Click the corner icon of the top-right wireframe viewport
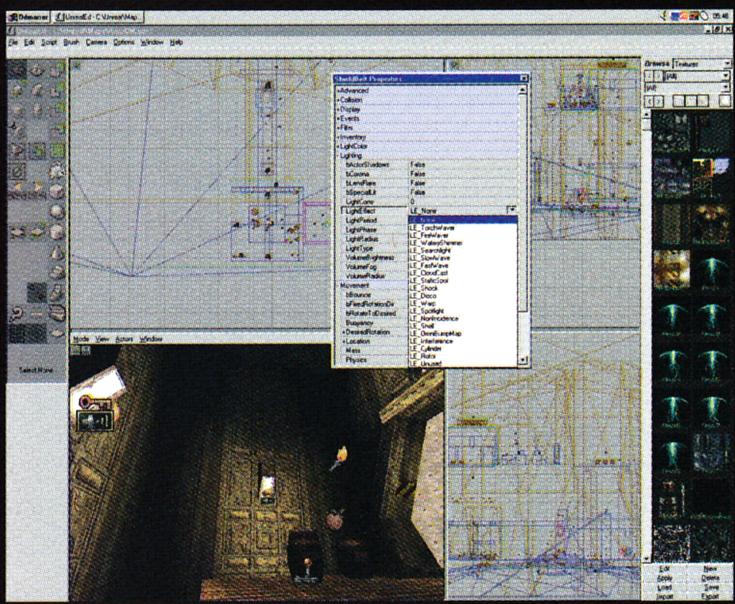 click(454, 66)
